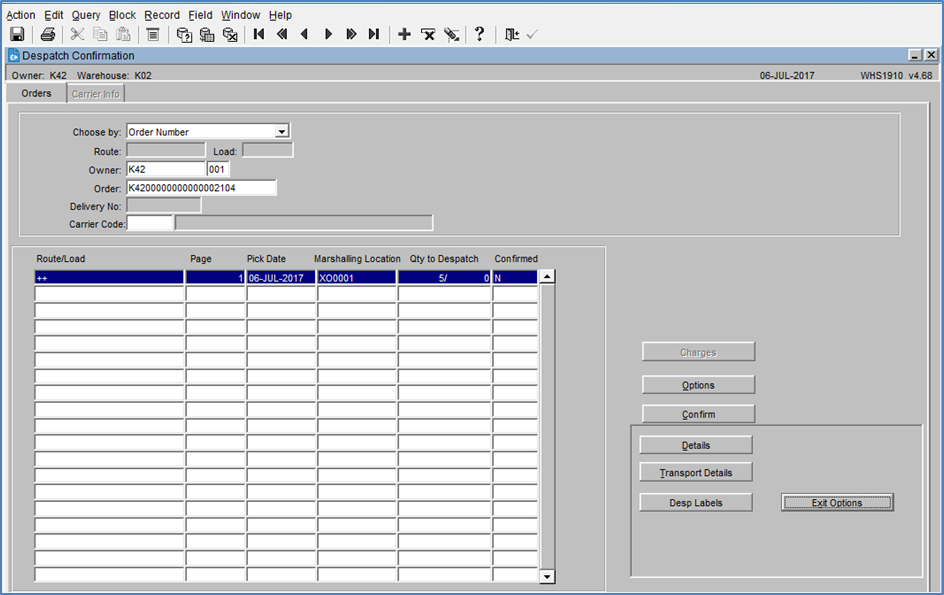Click the scrollbar down arrow in the orders list

coord(547,577)
